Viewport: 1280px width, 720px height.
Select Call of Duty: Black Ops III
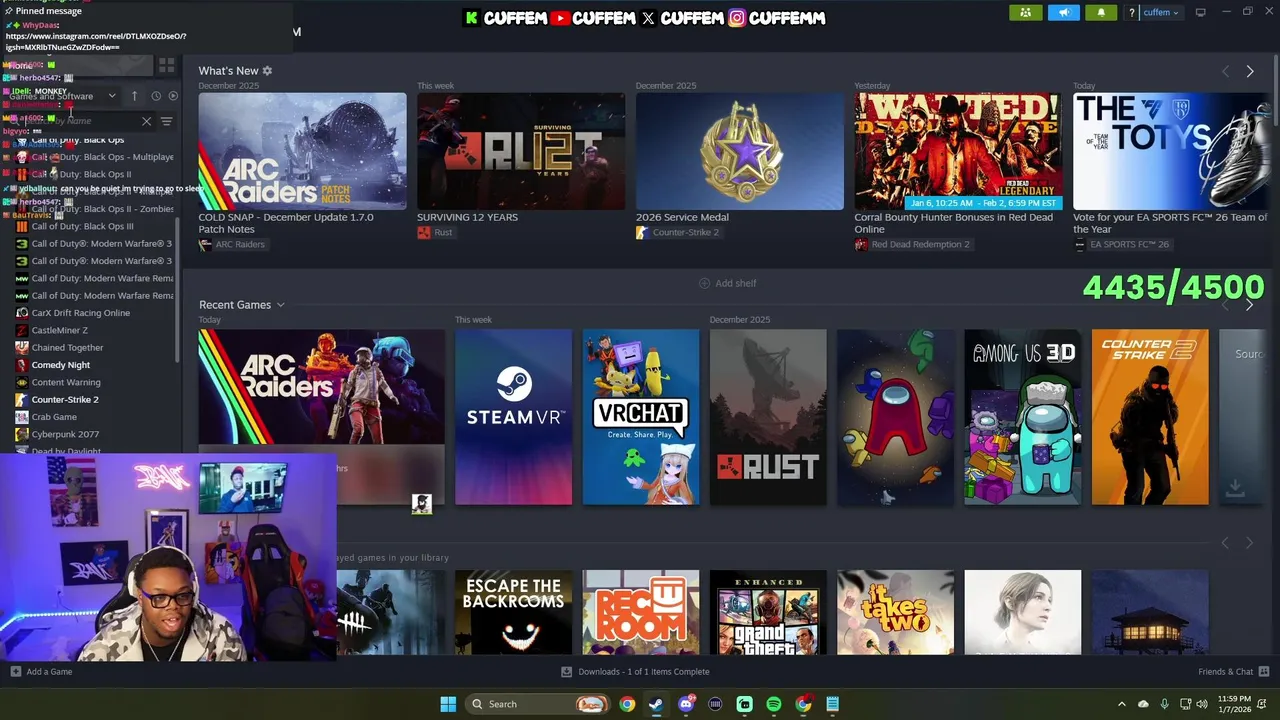tap(82, 226)
